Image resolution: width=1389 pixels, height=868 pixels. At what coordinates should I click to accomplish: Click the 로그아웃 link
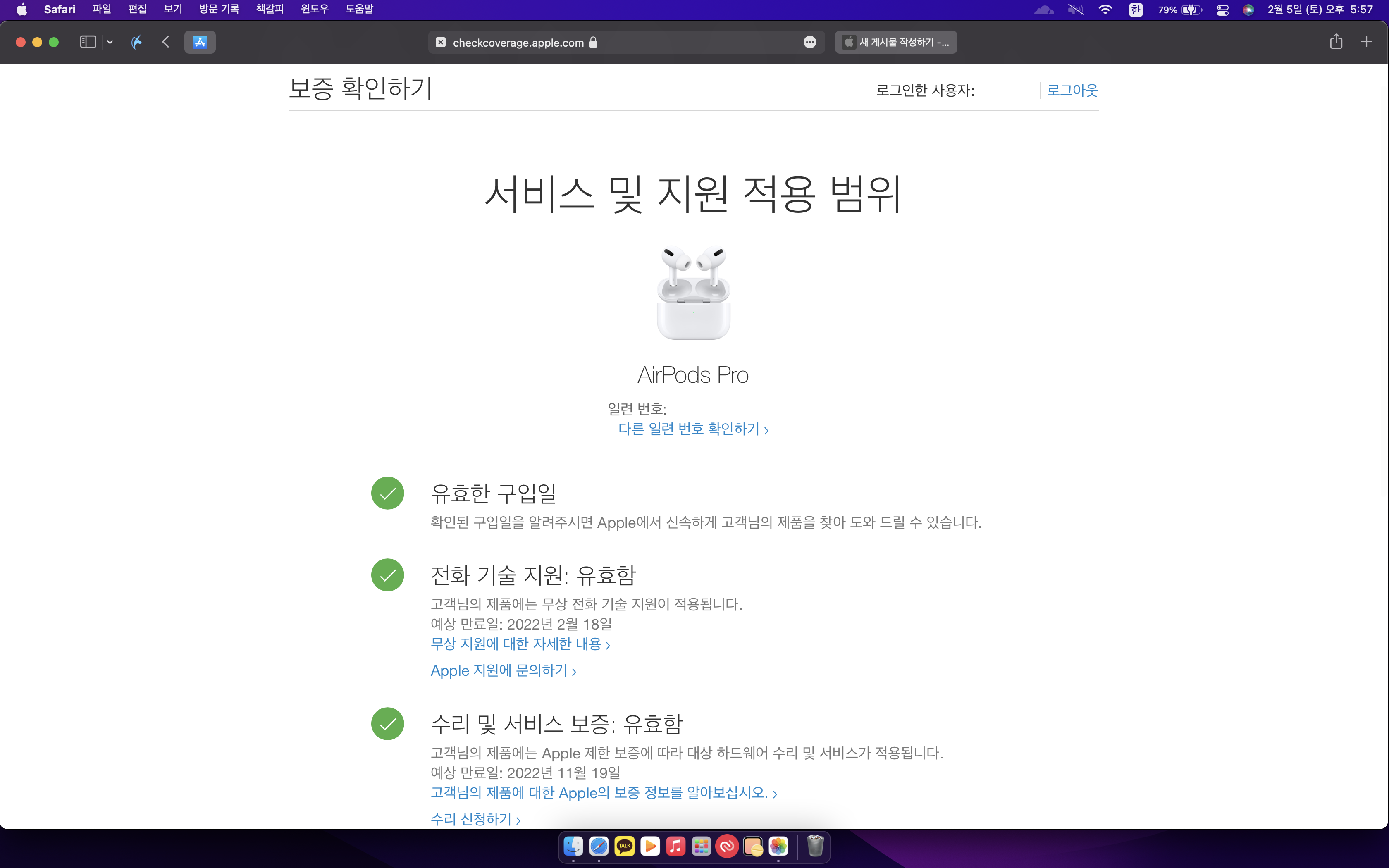[1072, 90]
